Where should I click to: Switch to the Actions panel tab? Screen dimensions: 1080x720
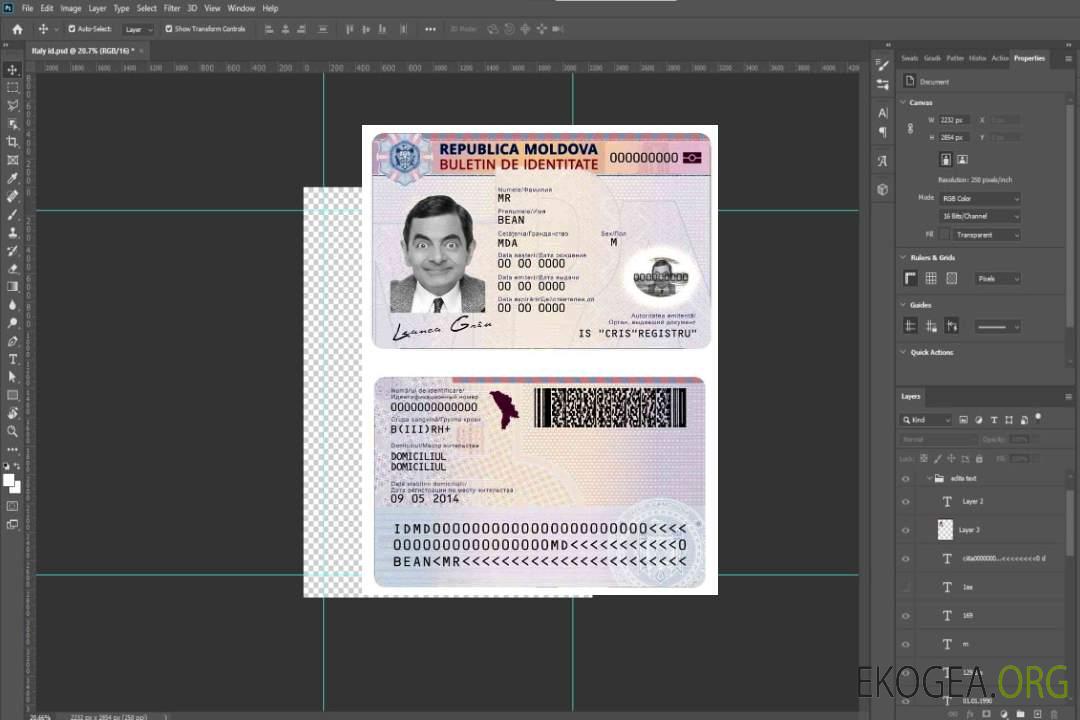[999, 59]
